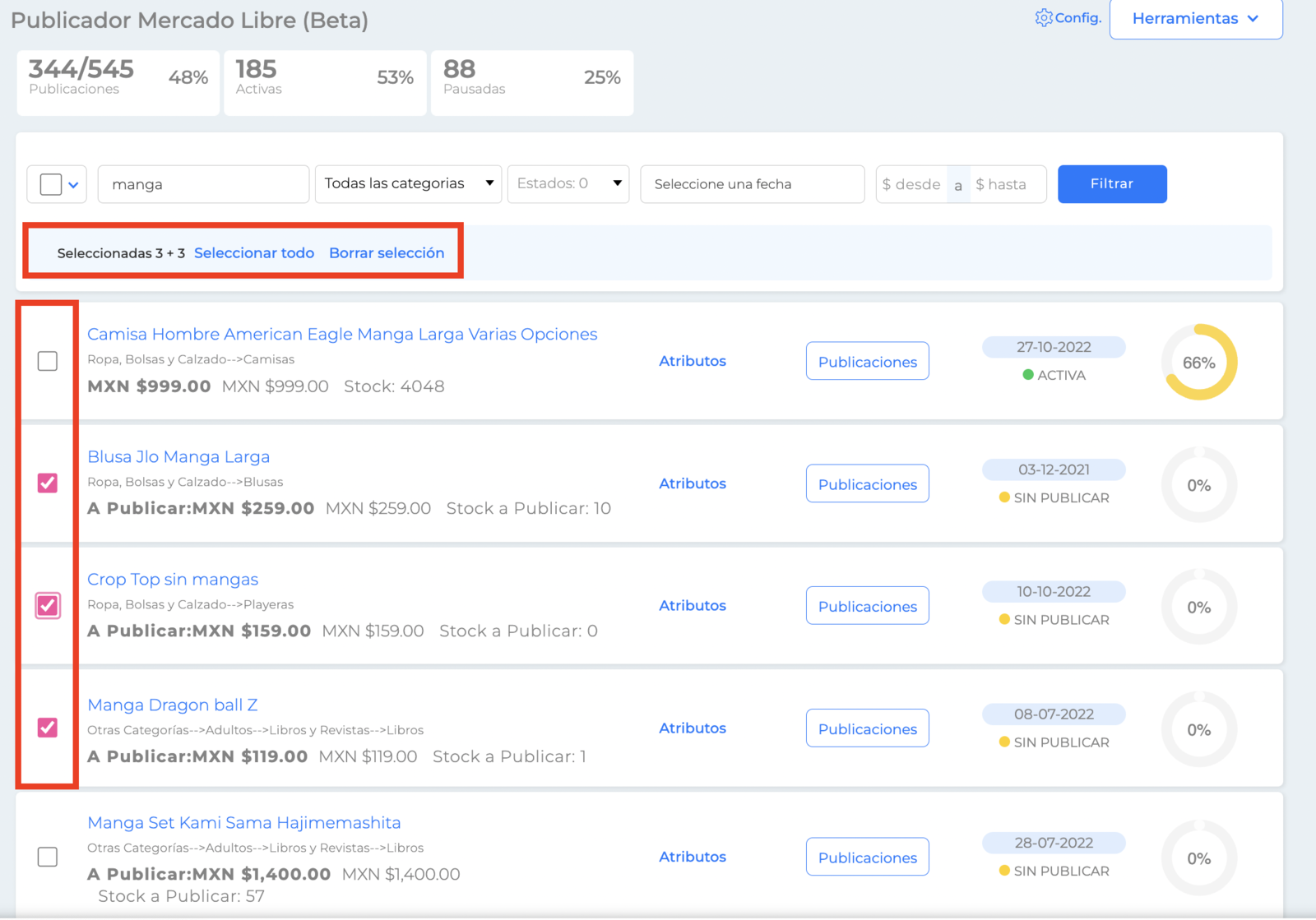Open the Config gear settings

pos(1068,18)
